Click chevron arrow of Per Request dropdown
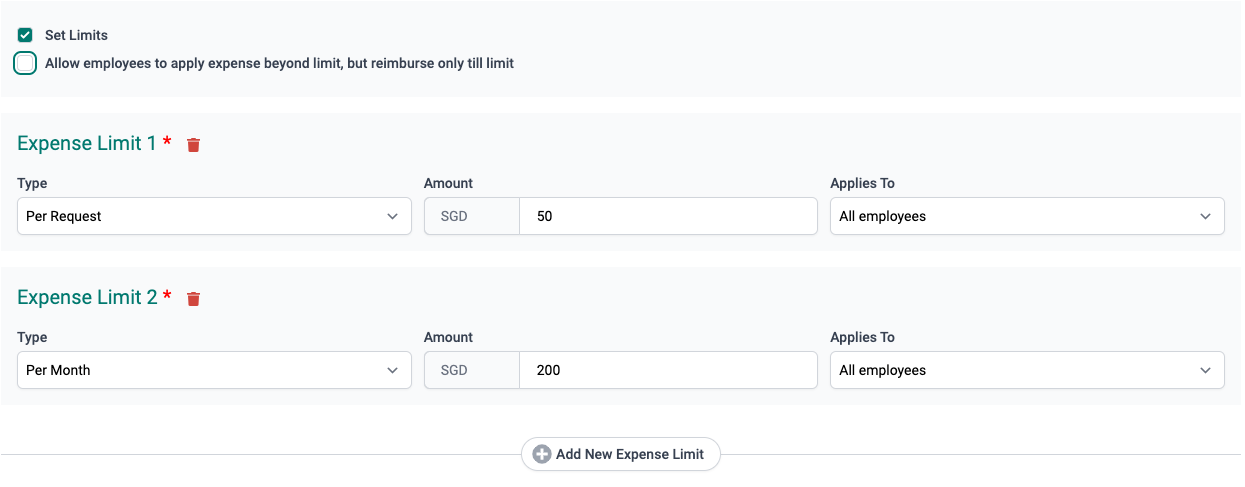The height and width of the screenshot is (487, 1245). [393, 216]
